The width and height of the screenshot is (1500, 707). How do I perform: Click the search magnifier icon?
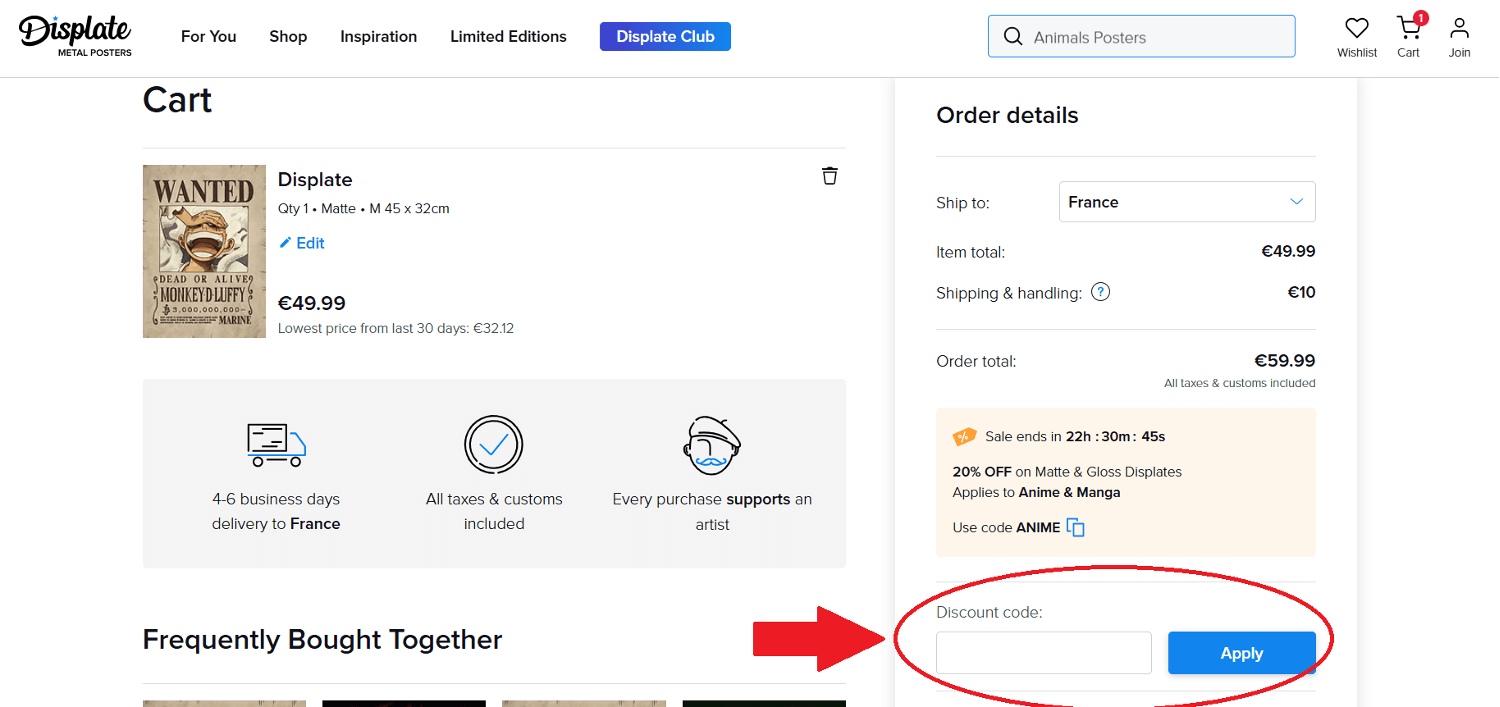[x=1013, y=37]
